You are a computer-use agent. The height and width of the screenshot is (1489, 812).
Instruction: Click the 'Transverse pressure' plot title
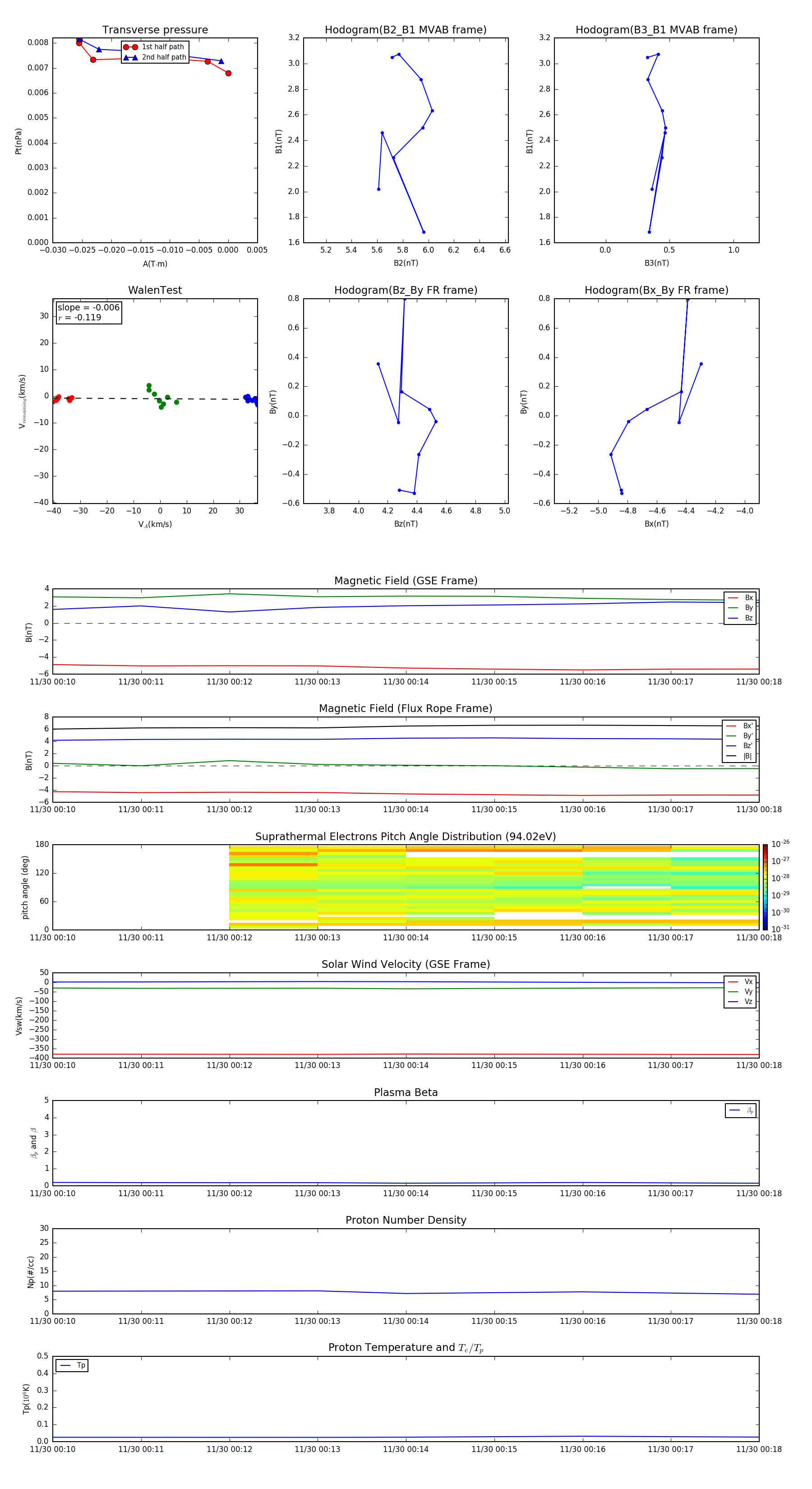point(155,30)
